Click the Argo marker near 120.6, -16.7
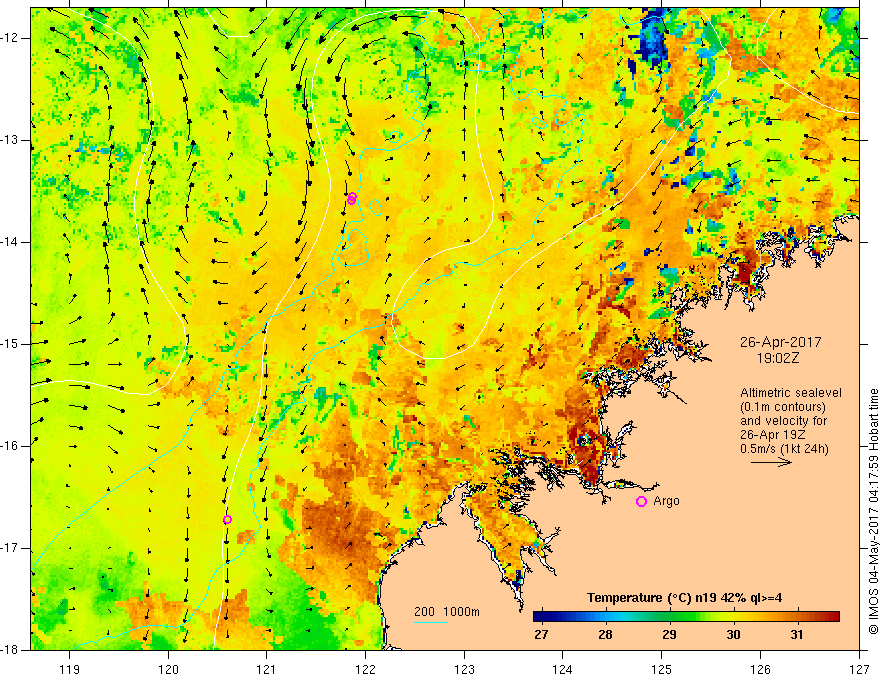 pyautogui.click(x=227, y=520)
